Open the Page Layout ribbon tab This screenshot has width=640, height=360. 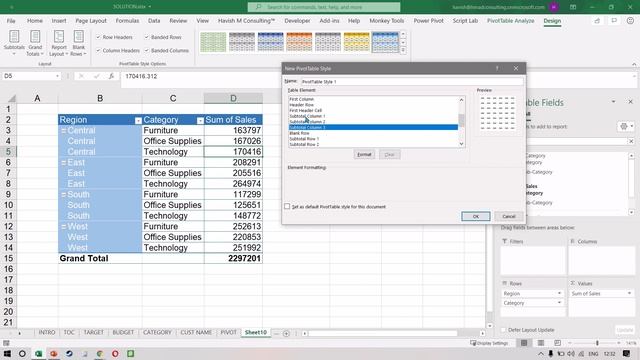[91, 21]
